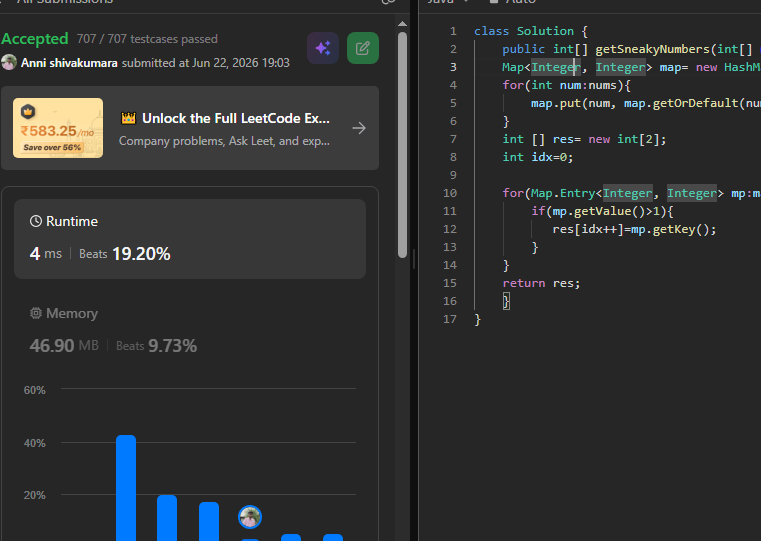
Task: Click the avatar marker on the distribution chart
Action: click(x=250, y=517)
